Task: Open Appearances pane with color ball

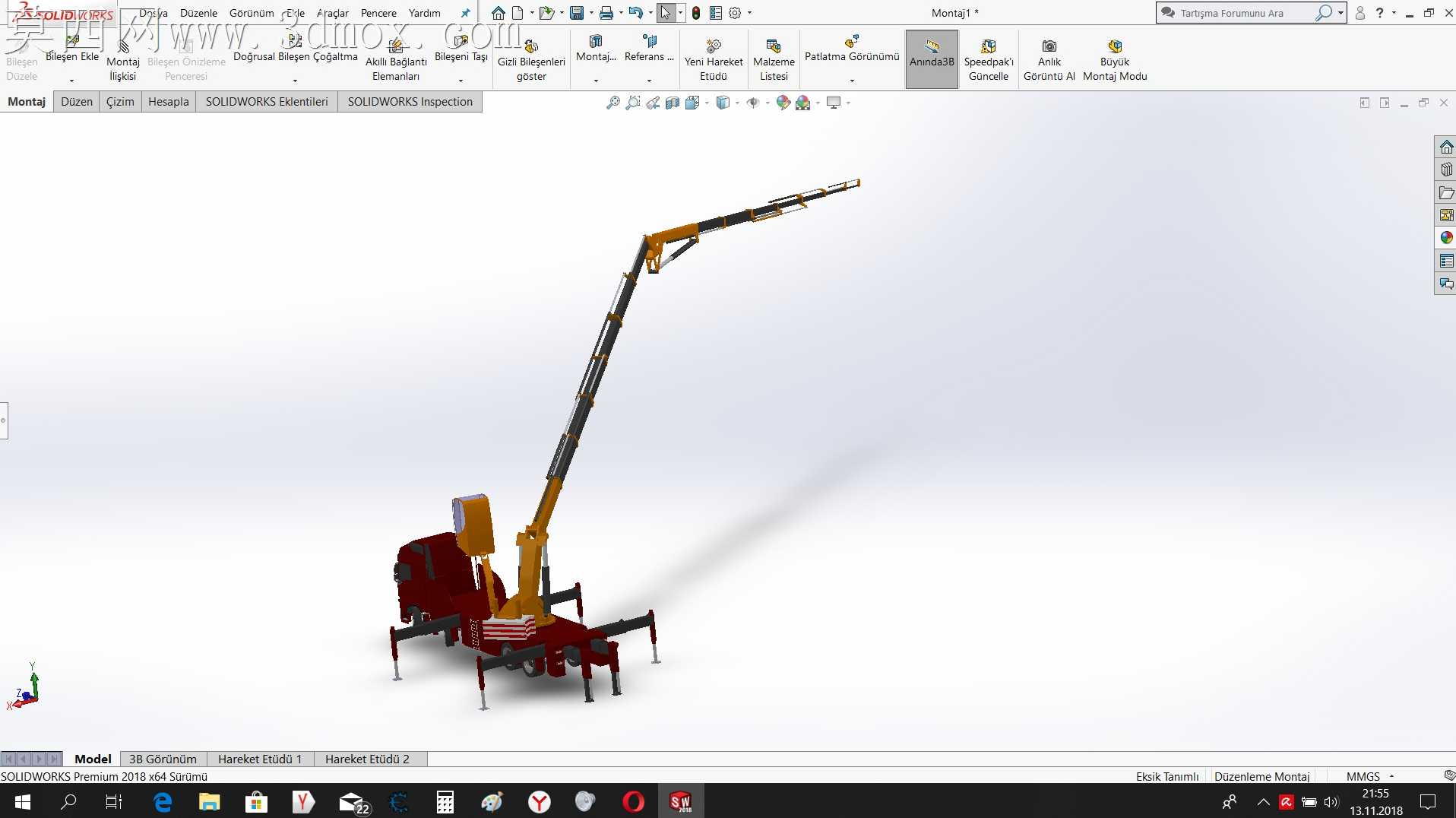Action: [x=1446, y=238]
